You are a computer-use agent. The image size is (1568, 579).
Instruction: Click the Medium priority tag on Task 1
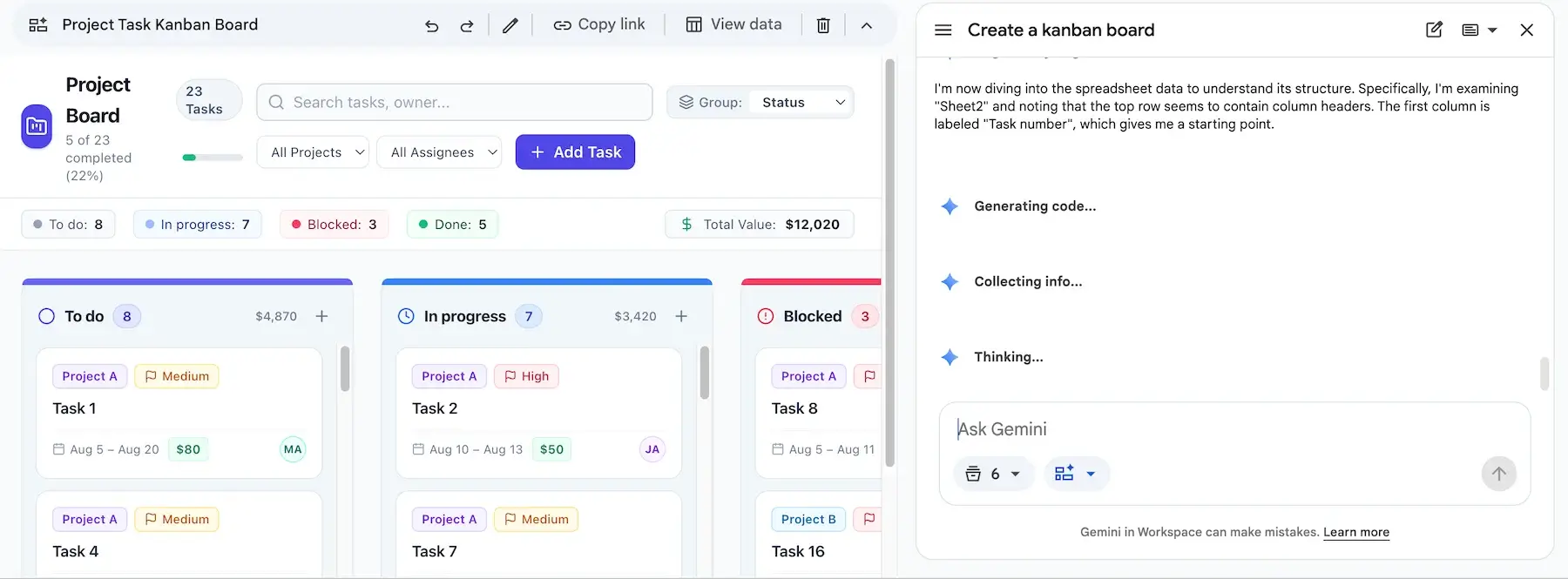click(x=177, y=376)
